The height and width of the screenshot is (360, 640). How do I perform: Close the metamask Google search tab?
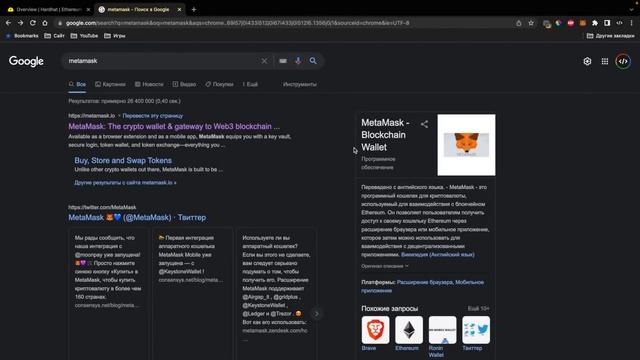pos(179,9)
